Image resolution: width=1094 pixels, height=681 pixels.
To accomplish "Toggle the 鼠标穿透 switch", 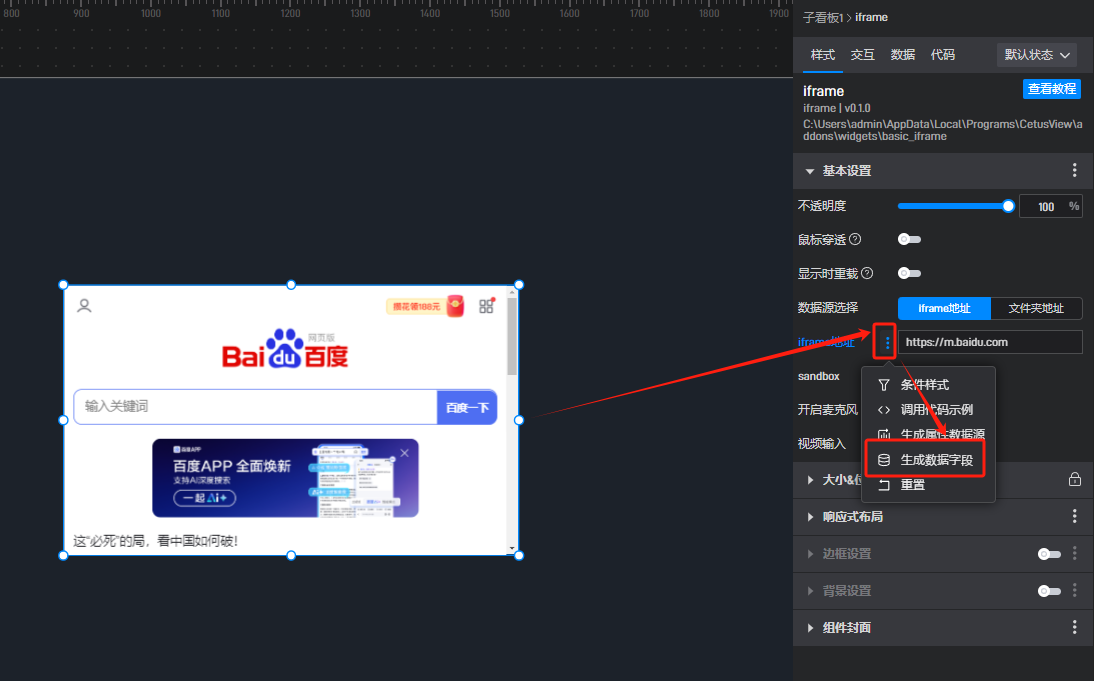I will [x=909, y=239].
